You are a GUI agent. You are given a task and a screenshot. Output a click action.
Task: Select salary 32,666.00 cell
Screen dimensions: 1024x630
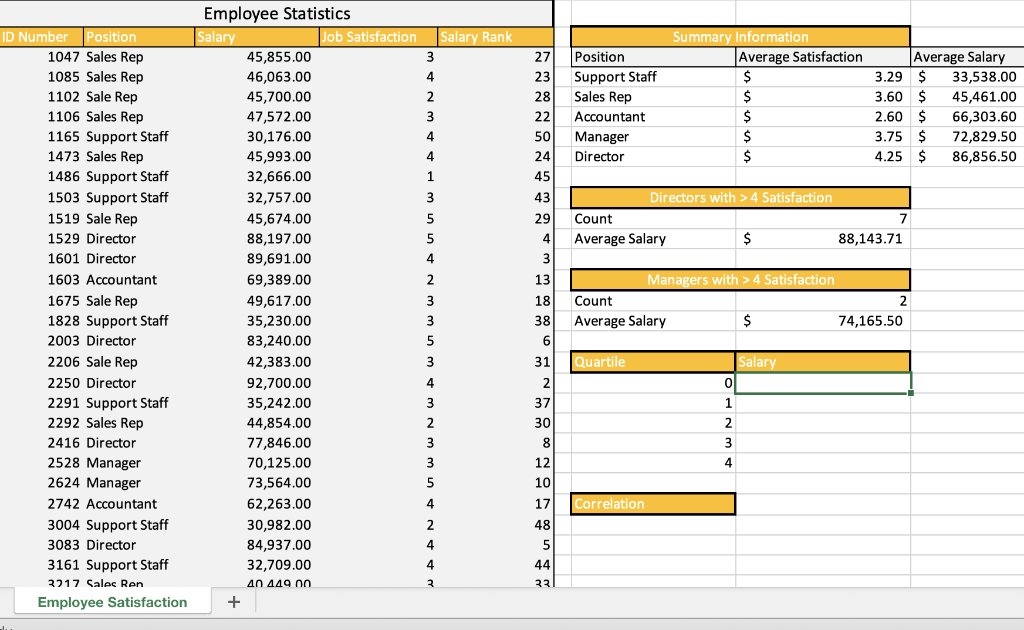(257, 177)
